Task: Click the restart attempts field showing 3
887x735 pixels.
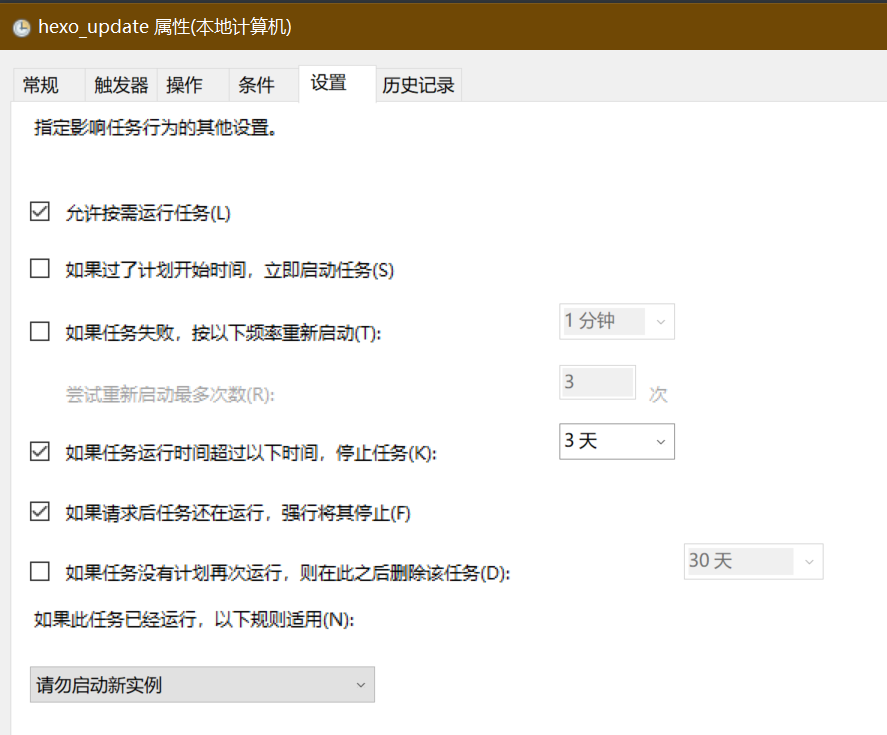Action: coord(597,382)
